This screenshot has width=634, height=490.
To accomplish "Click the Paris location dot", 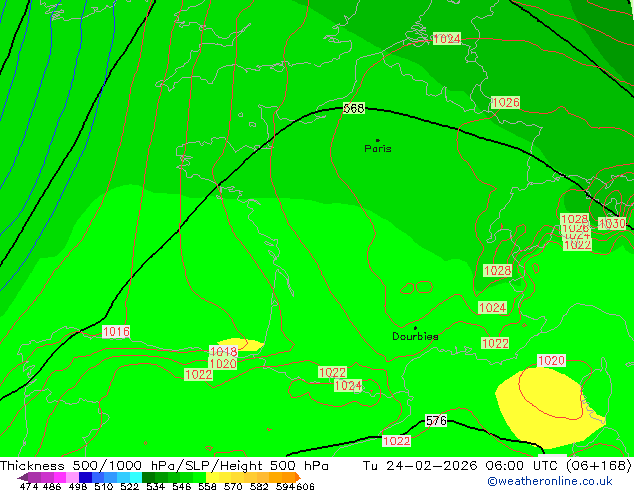I will [x=378, y=140].
